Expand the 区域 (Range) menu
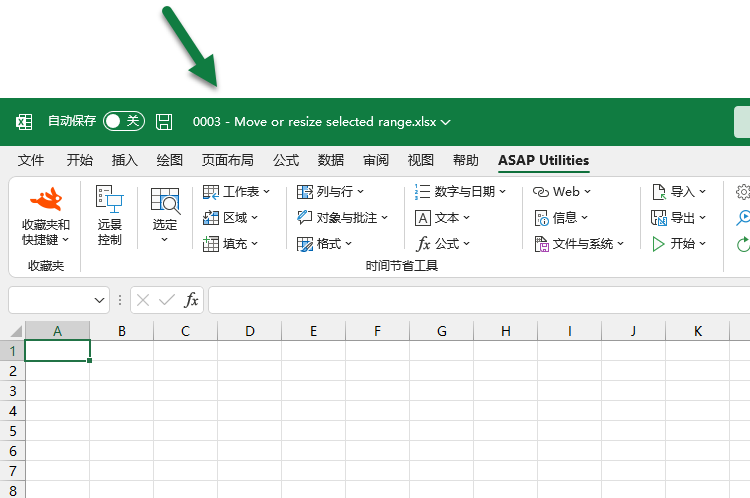This screenshot has width=750, height=498. point(231,218)
